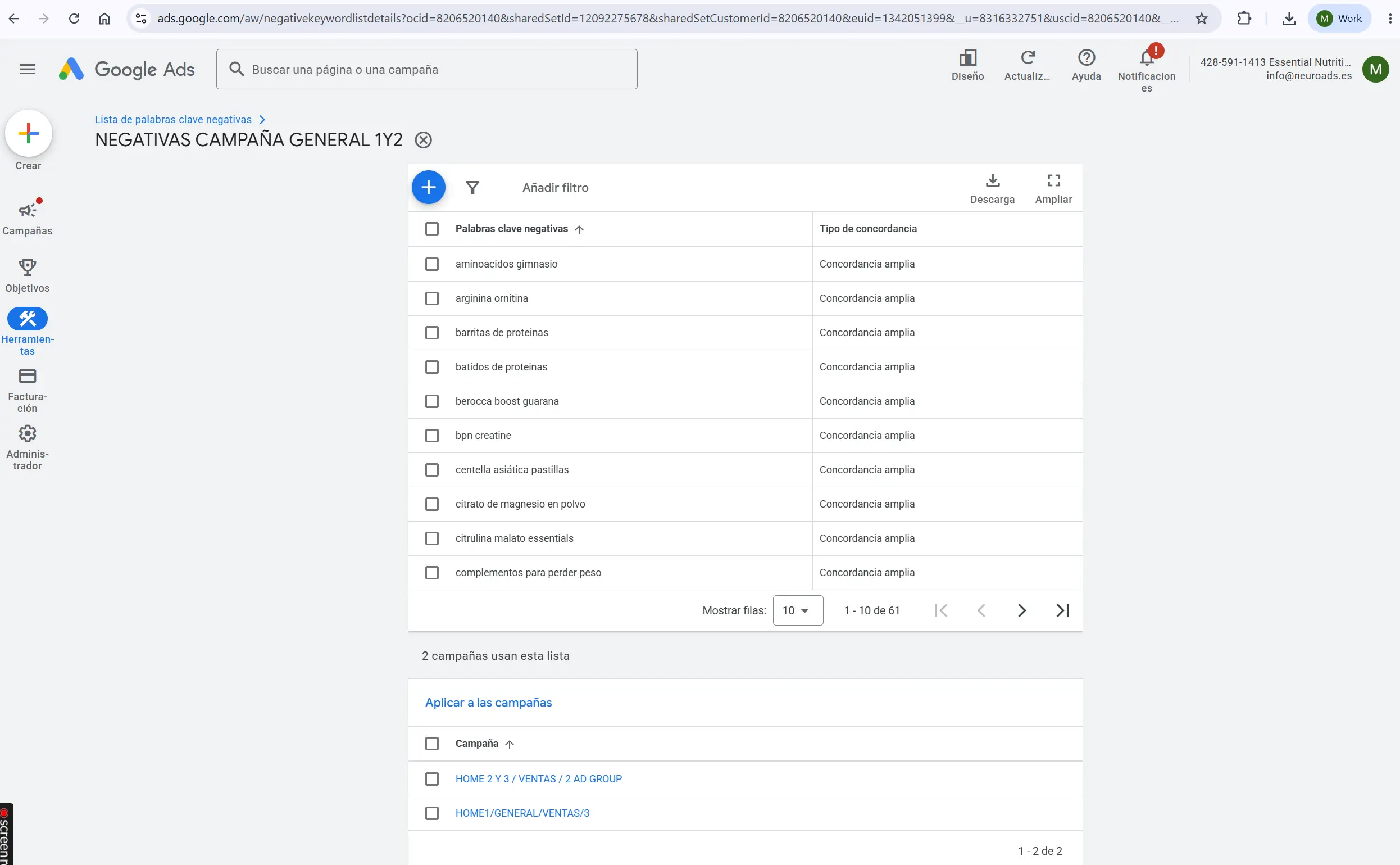The width and height of the screenshot is (1400, 865).
Task: Open the Work browser profile
Action: coord(1339,19)
